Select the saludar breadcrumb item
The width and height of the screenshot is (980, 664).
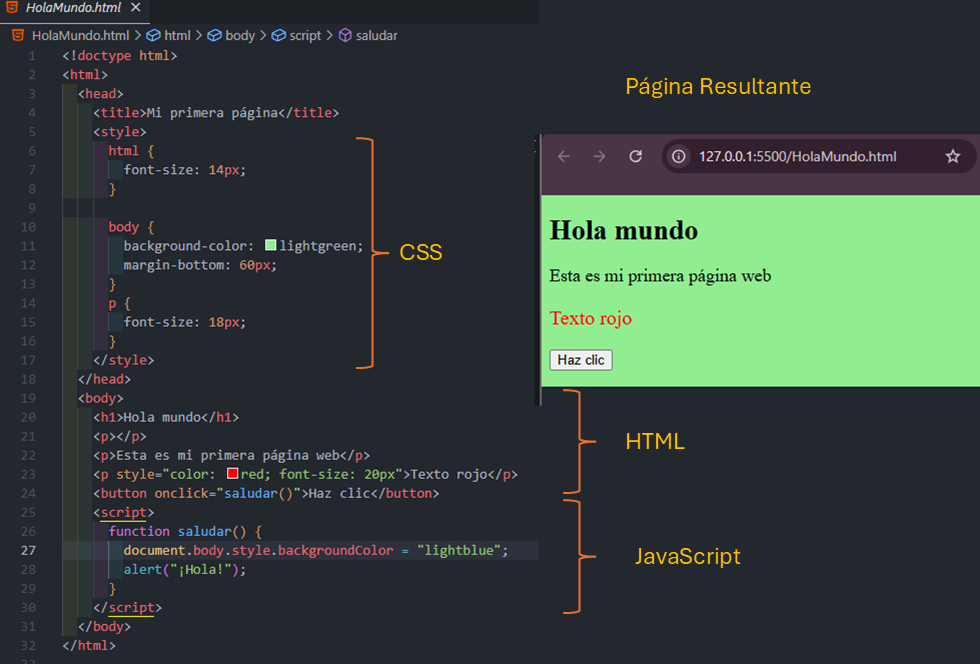(376, 35)
